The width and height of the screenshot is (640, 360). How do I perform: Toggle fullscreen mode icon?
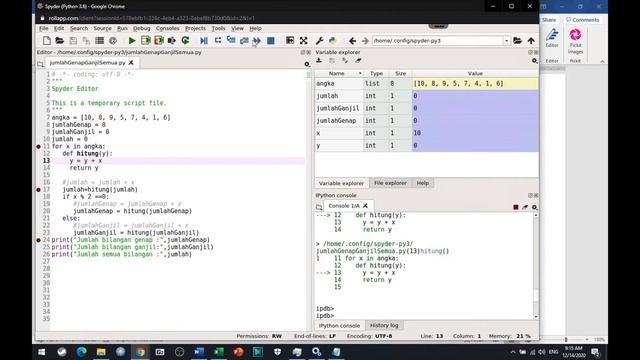(303, 40)
